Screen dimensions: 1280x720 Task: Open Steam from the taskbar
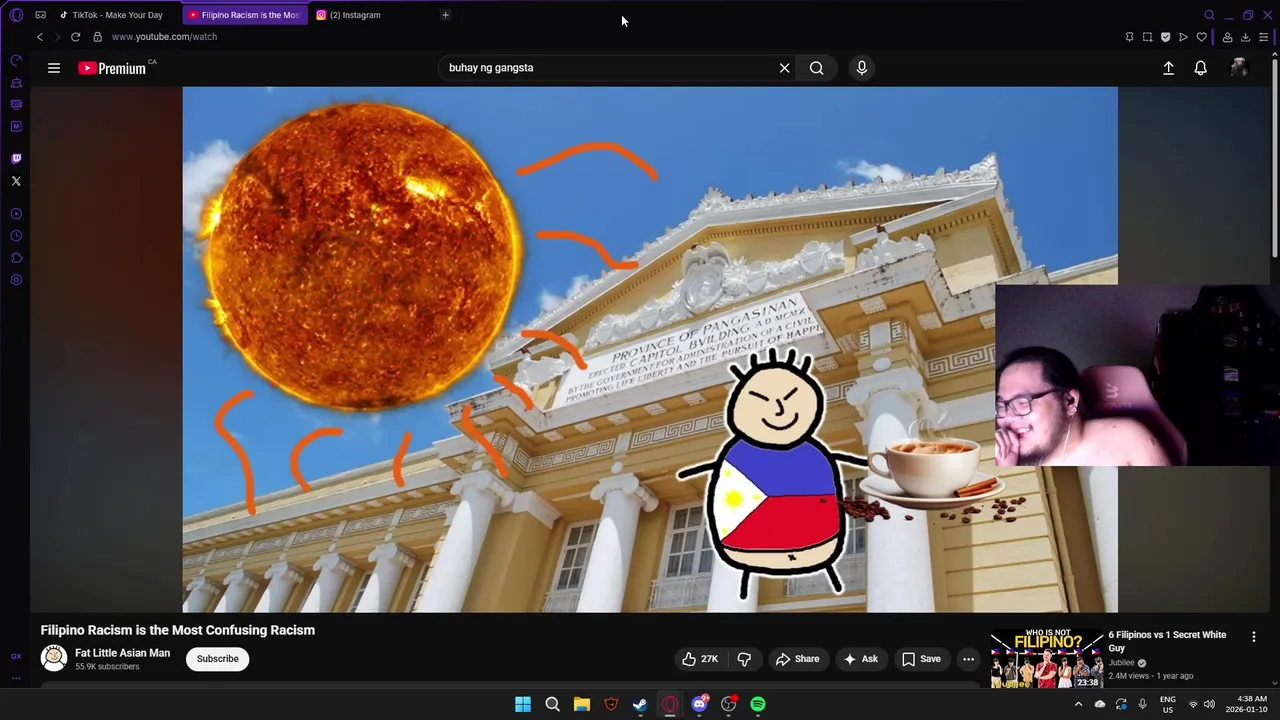coord(640,705)
